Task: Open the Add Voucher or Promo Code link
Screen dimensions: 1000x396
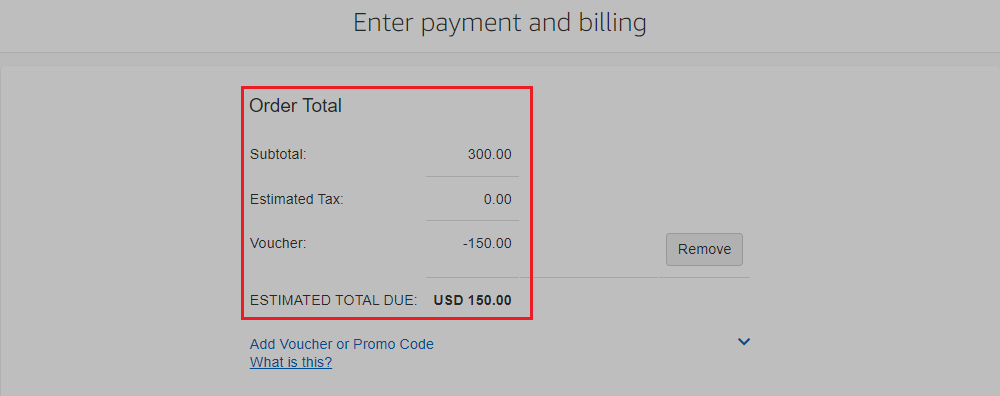Action: click(341, 344)
